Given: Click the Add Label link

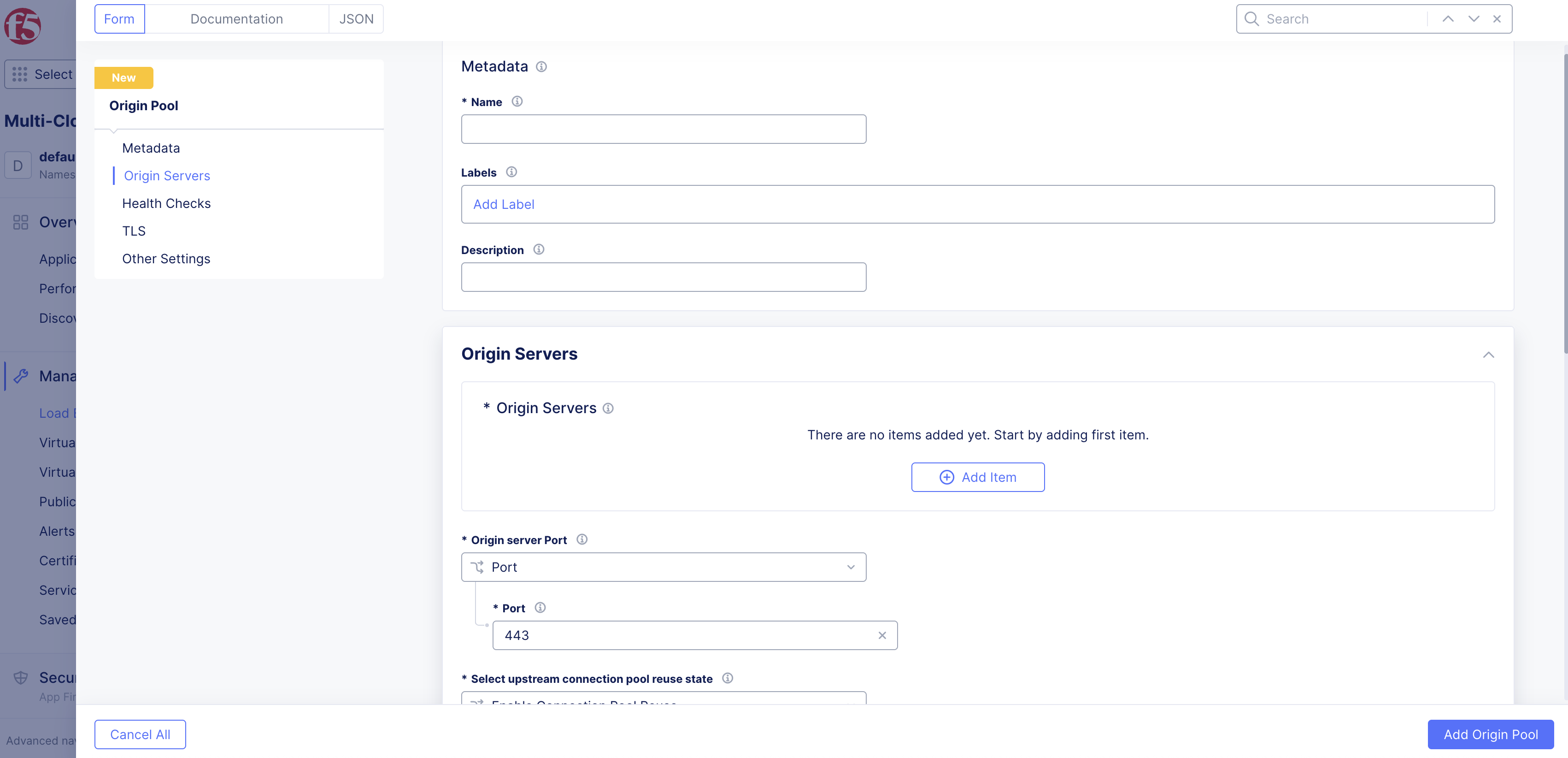Looking at the screenshot, I should [504, 204].
